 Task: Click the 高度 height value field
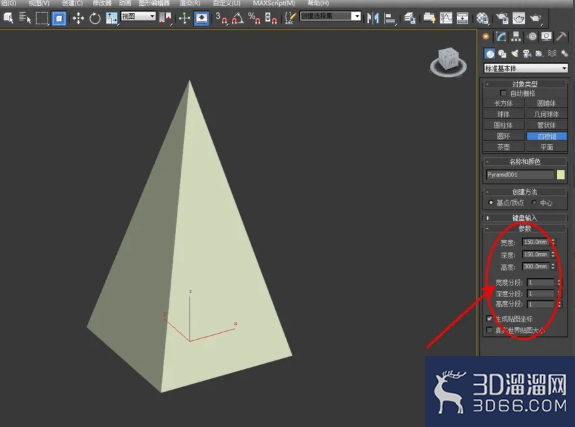click(x=536, y=266)
